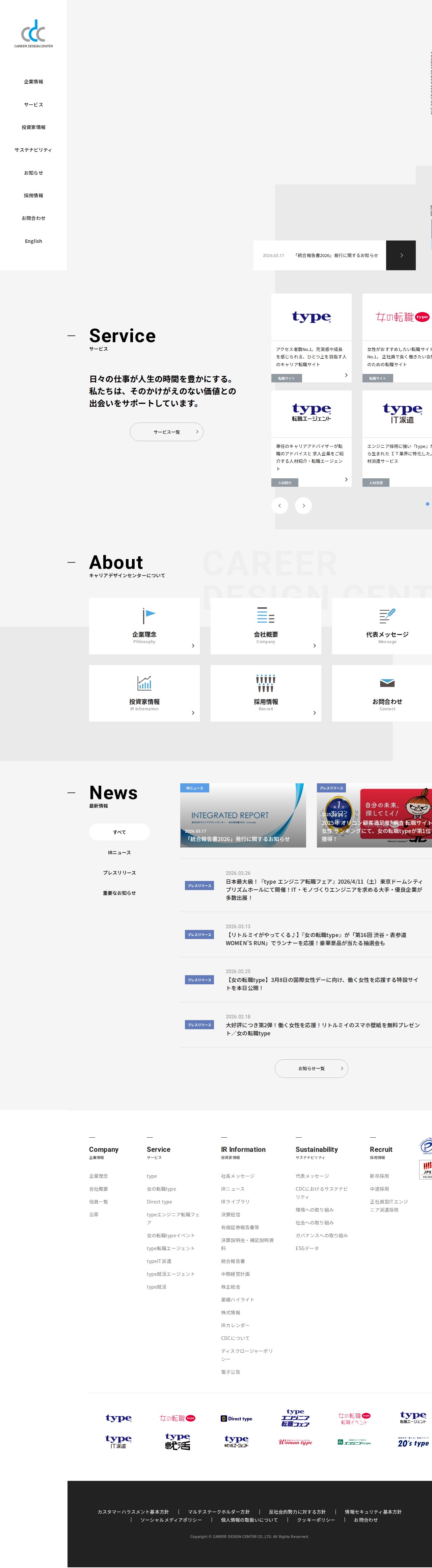This screenshot has width=432, height=1568.
Task: Click the 企業理念 flag icon card
Action: [144, 626]
